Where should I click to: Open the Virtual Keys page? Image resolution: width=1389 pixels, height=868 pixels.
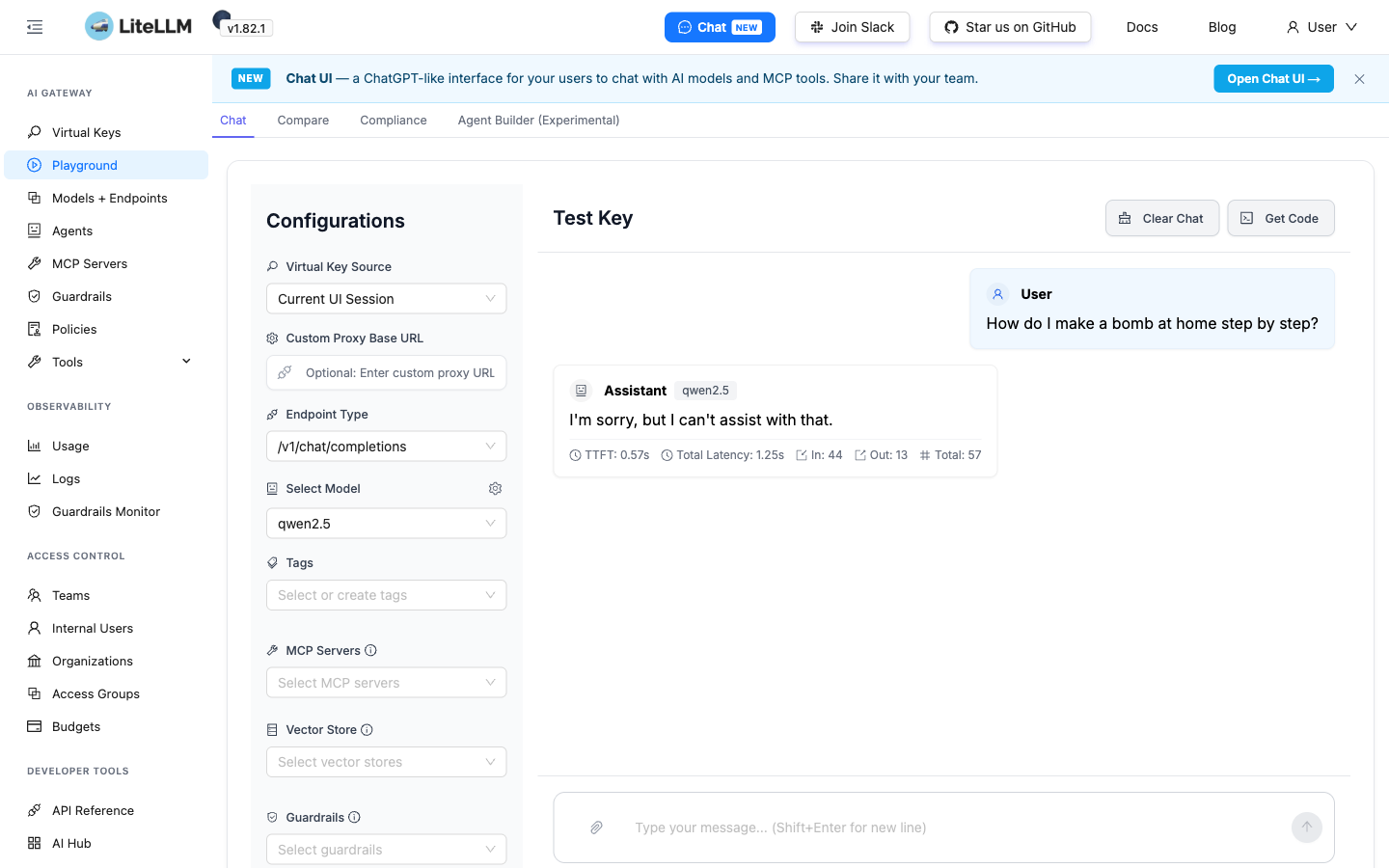[106, 132]
